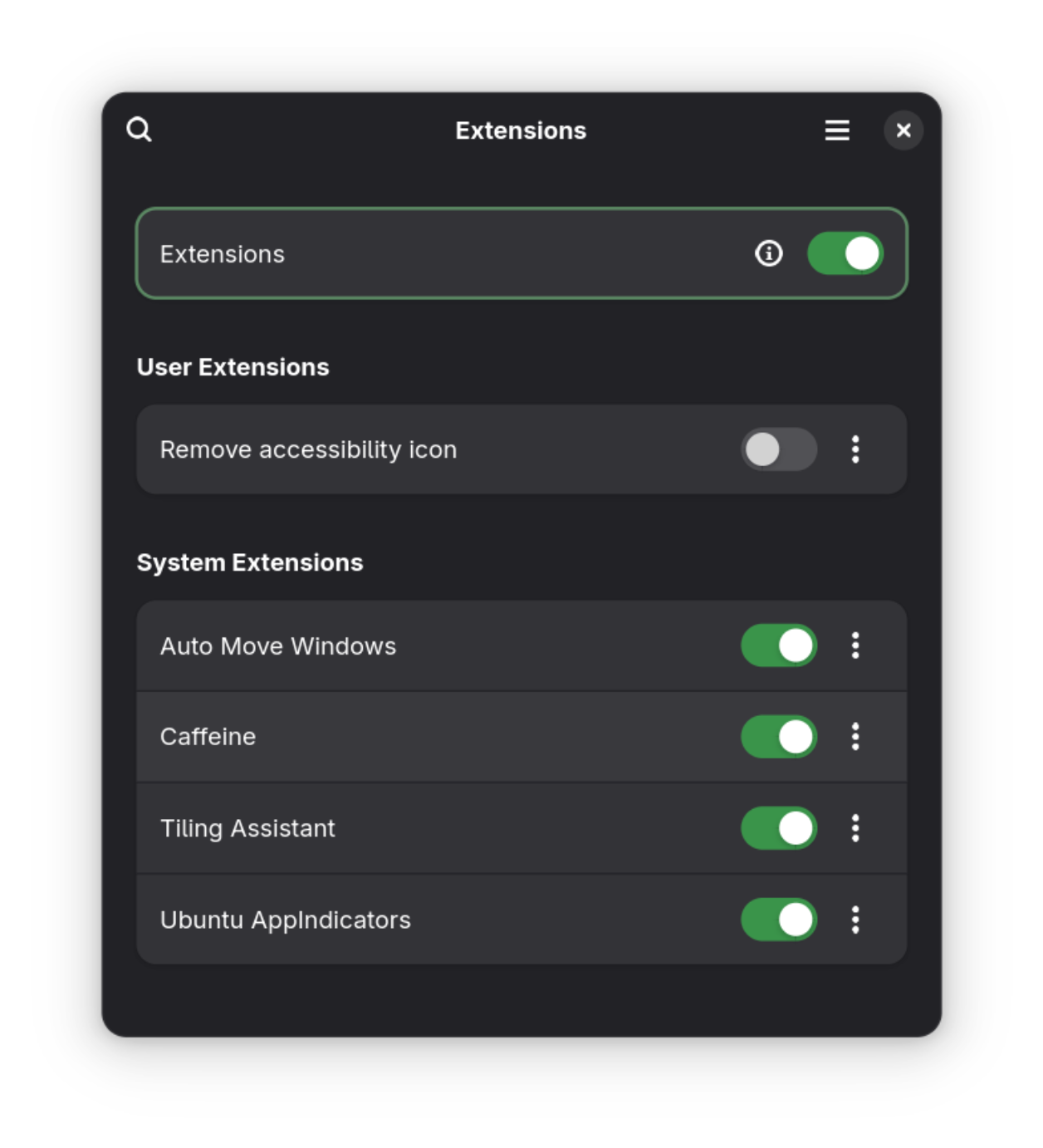Disable the global Extensions switch
The image size is (1043, 1148).
845,253
